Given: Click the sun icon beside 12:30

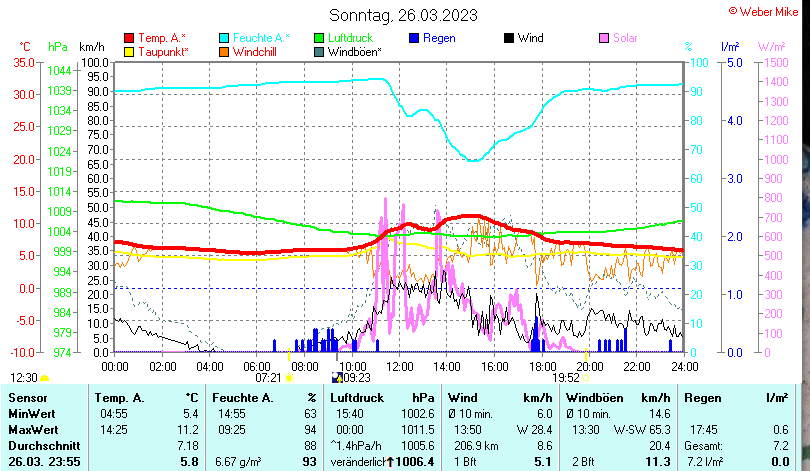Looking at the screenshot, I should point(44,379).
